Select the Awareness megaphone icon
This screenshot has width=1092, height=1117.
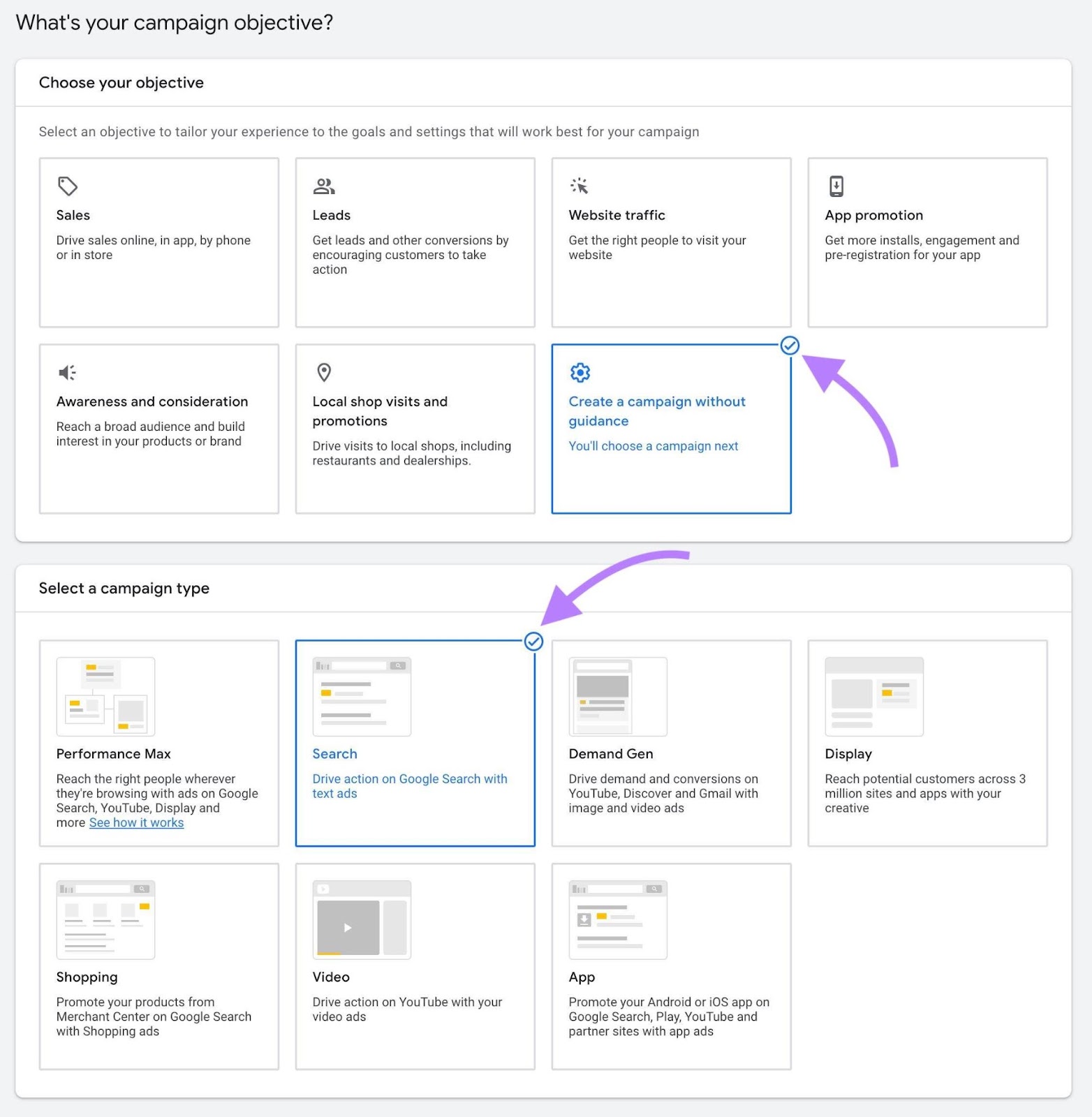68,373
